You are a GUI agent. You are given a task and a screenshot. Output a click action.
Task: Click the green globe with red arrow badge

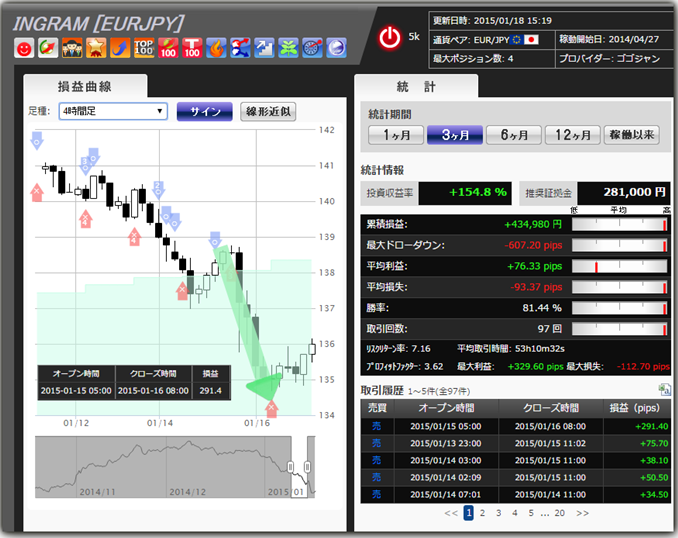coord(48,48)
